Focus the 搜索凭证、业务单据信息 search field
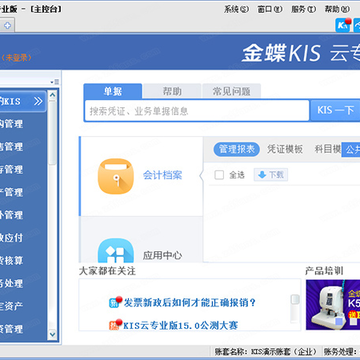Viewport: 360px width, 360px height. [x=197, y=111]
